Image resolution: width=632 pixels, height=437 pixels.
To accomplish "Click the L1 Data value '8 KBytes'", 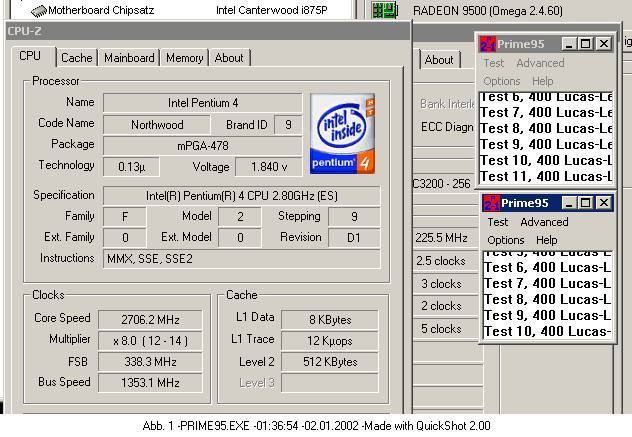I will click(330, 320).
